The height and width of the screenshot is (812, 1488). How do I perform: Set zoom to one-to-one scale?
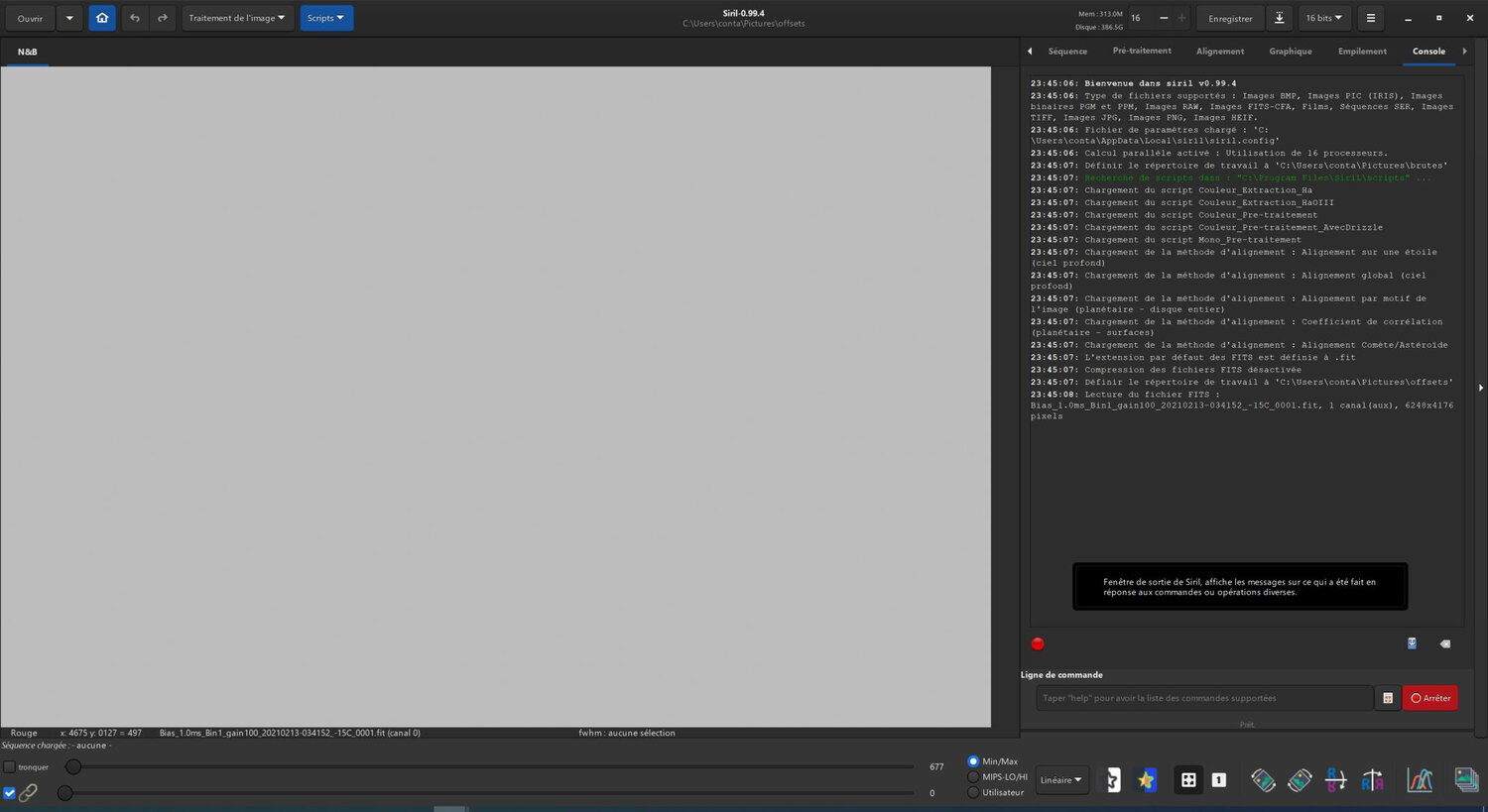pyautogui.click(x=1219, y=780)
